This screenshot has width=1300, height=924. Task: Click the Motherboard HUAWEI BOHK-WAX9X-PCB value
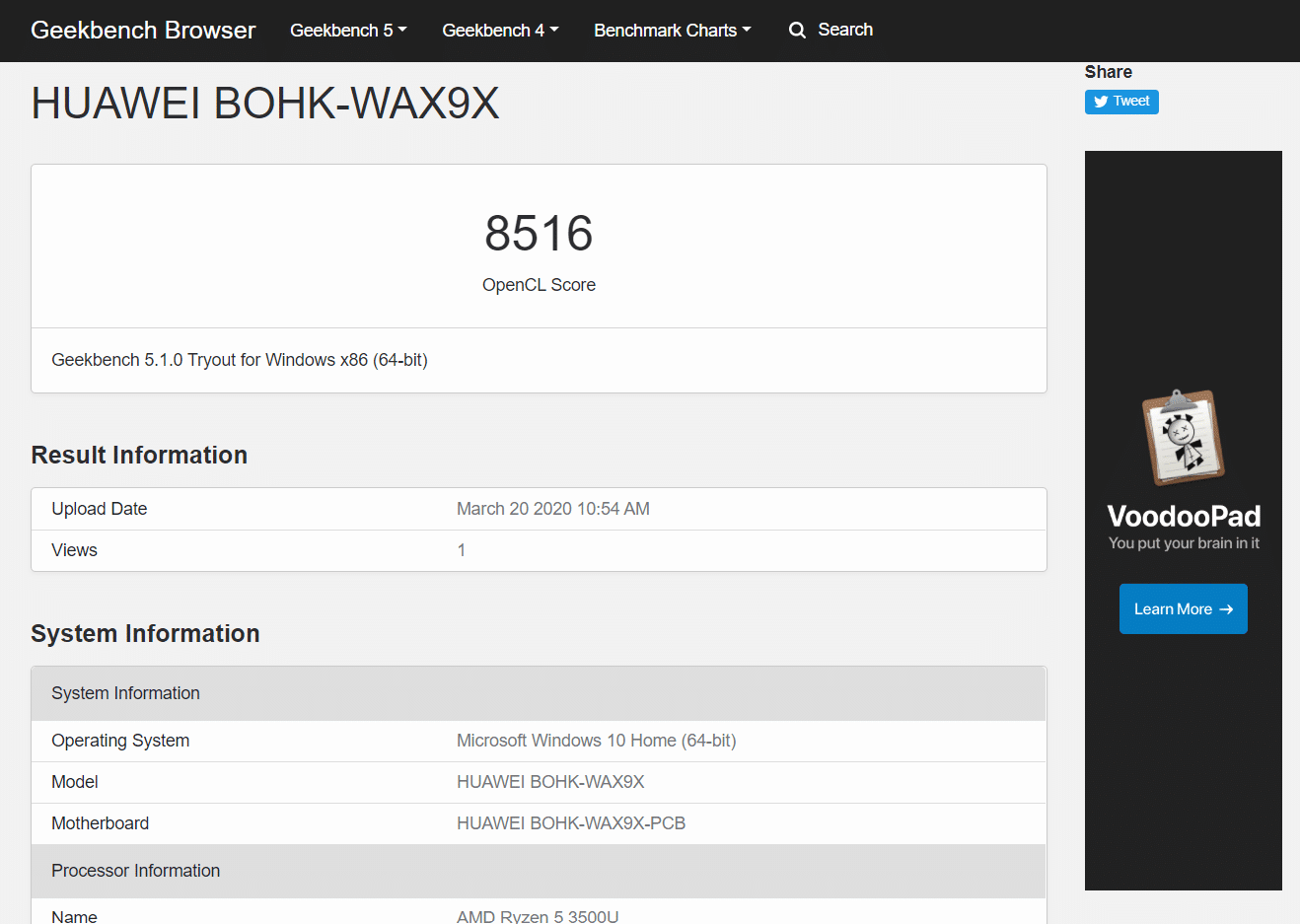point(570,823)
